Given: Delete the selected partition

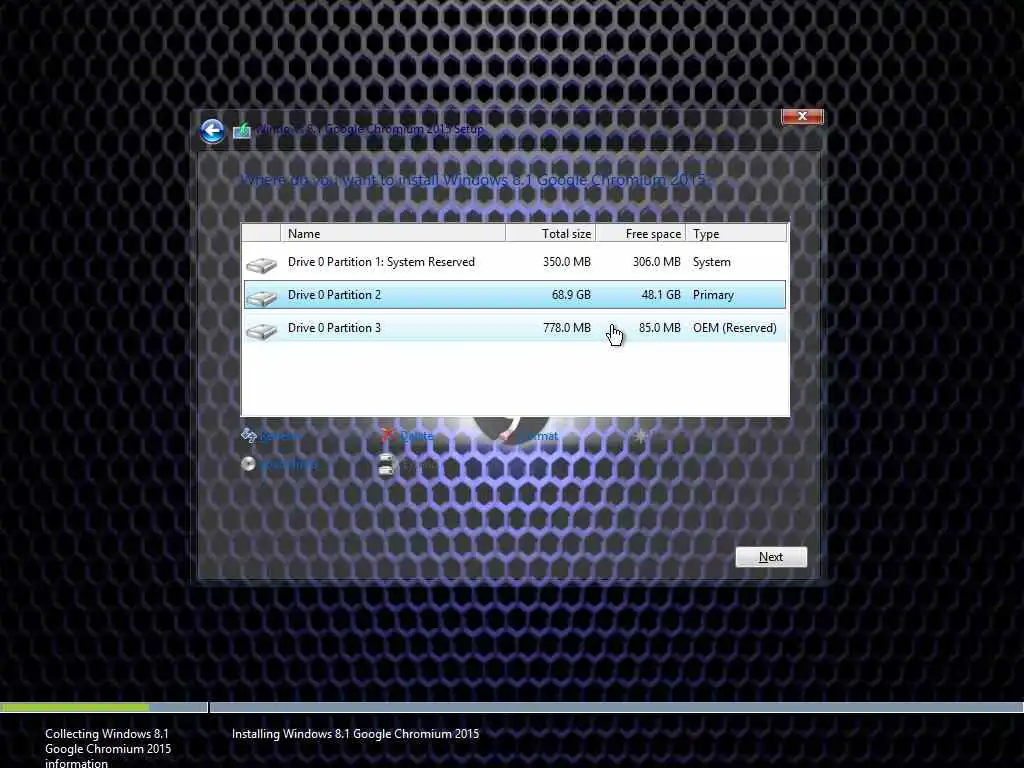Looking at the screenshot, I should [408, 436].
